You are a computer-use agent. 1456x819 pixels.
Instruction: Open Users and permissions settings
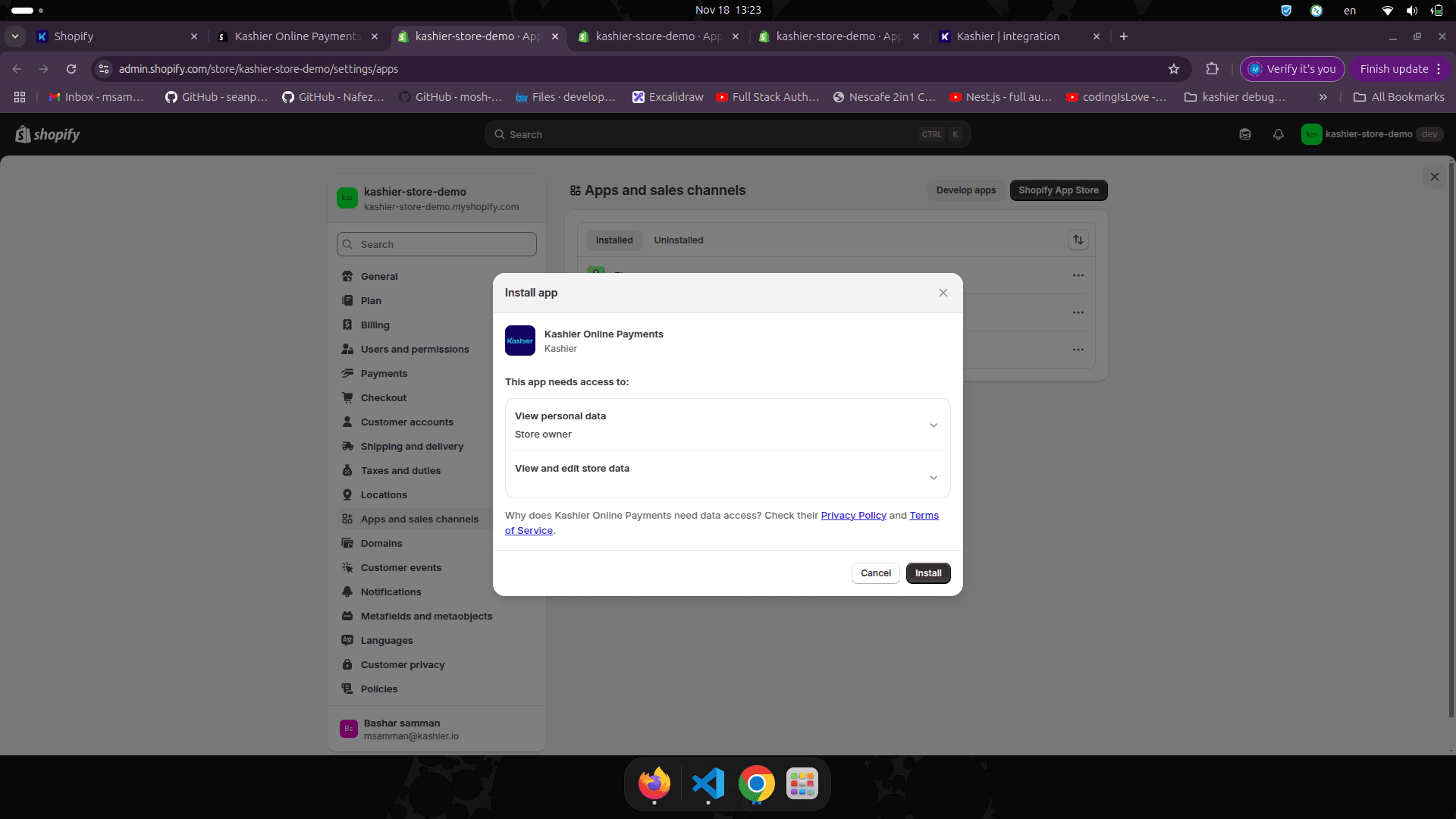click(414, 350)
